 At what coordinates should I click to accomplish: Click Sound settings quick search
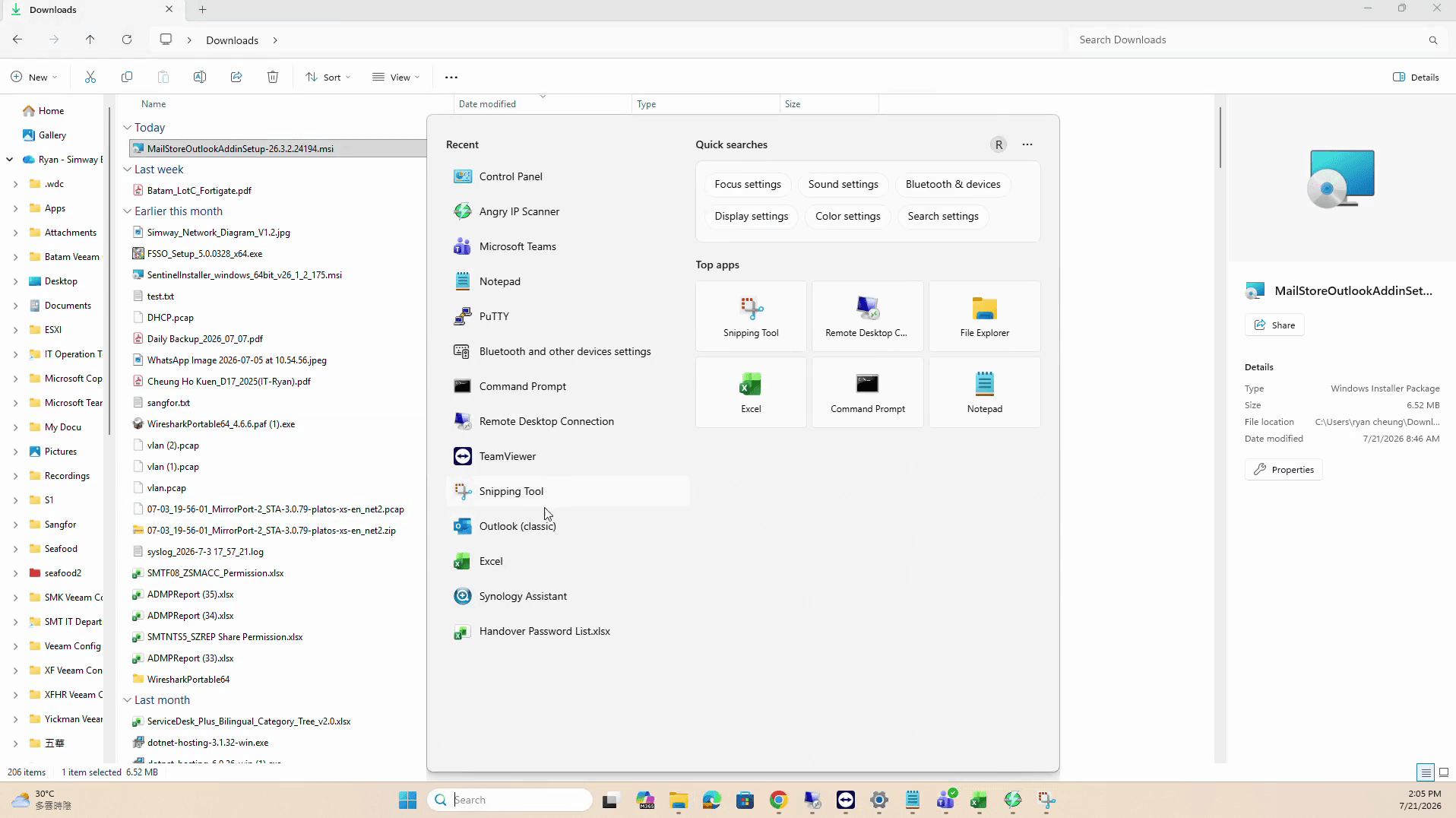coord(844,184)
